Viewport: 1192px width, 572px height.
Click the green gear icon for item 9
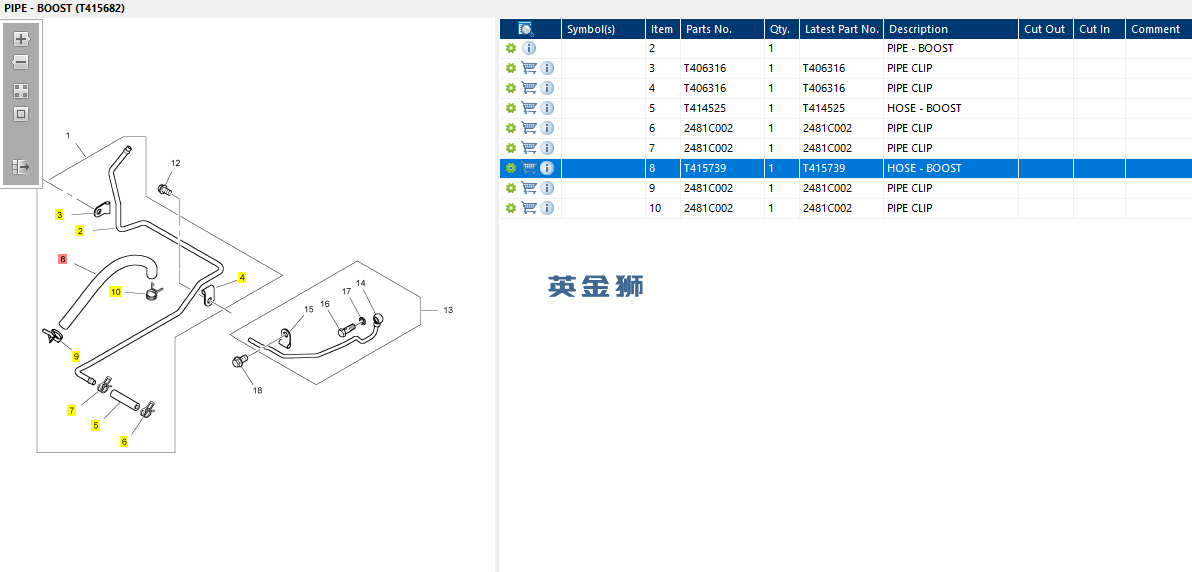pyautogui.click(x=511, y=188)
